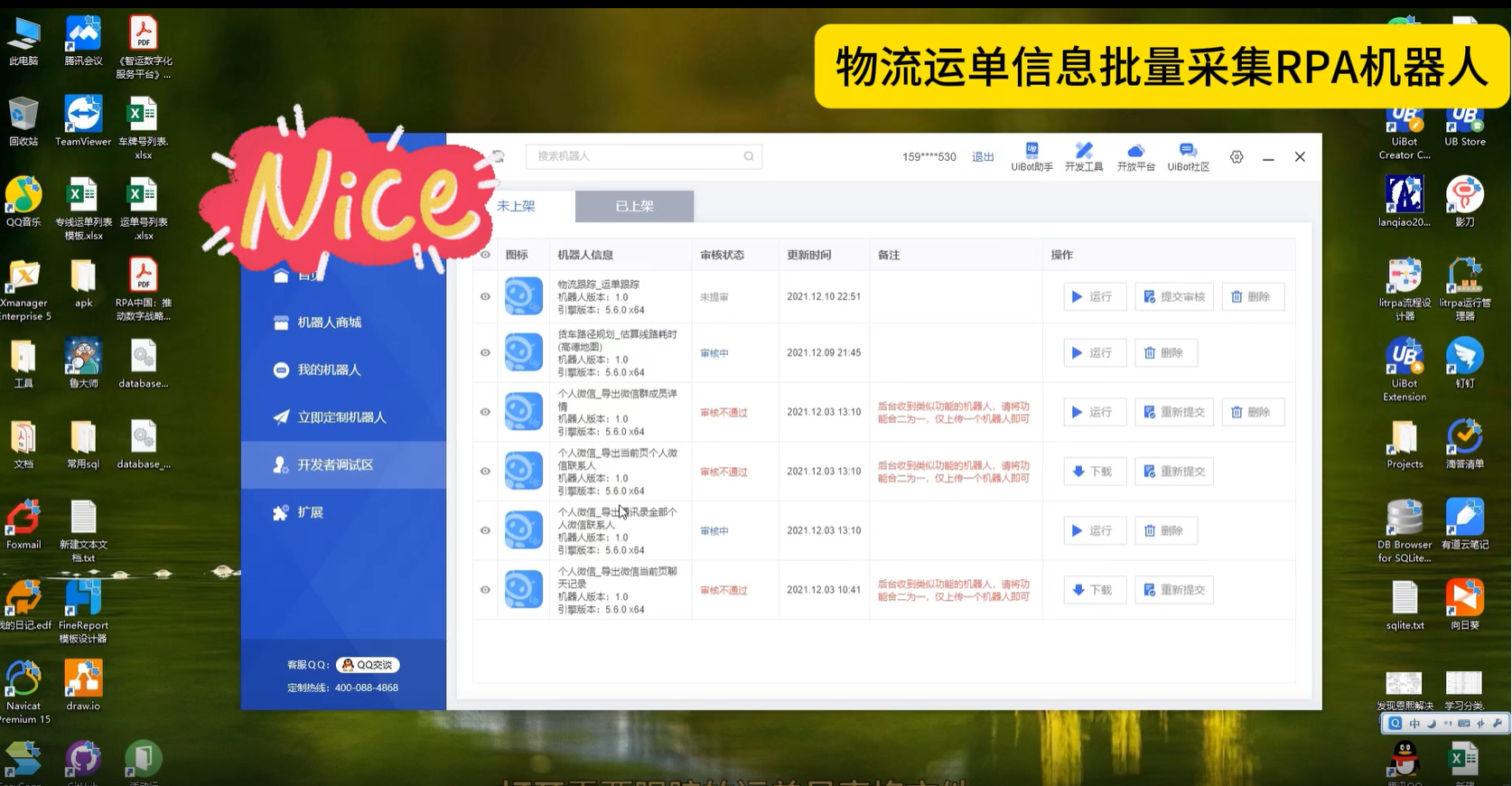Click the QQ交谈 customer service button
The height and width of the screenshot is (786, 1512).
click(368, 665)
